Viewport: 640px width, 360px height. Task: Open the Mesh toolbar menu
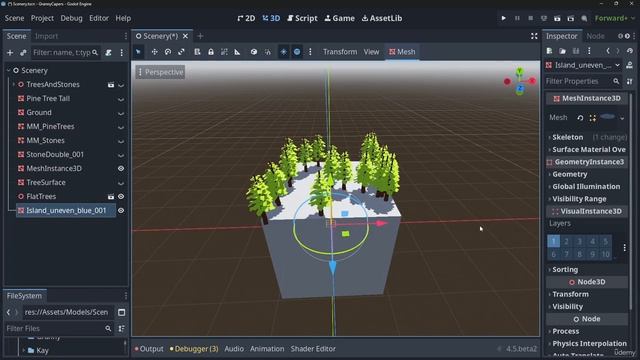[402, 52]
